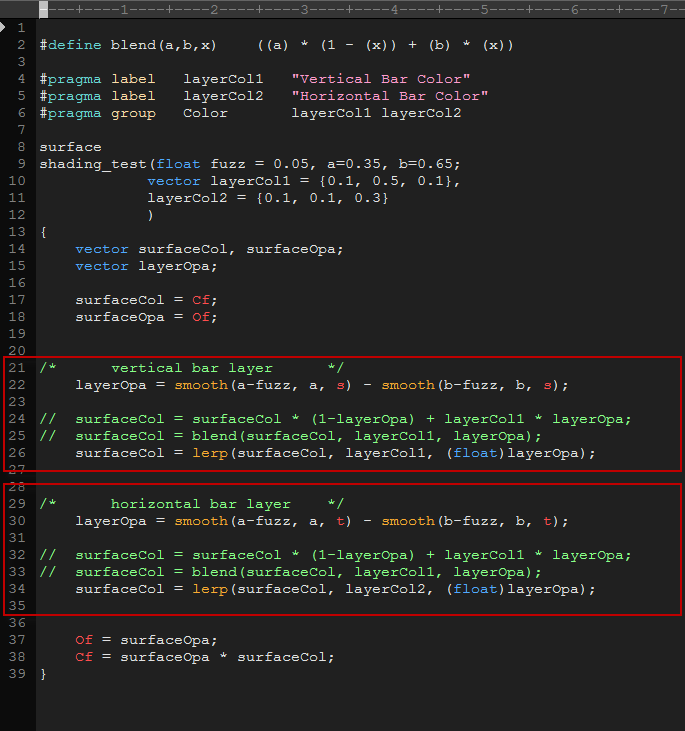This screenshot has height=731, width=685.
Task: Click the {0.1, 0.1, 0.3} vector value
Action: [x=322, y=198]
